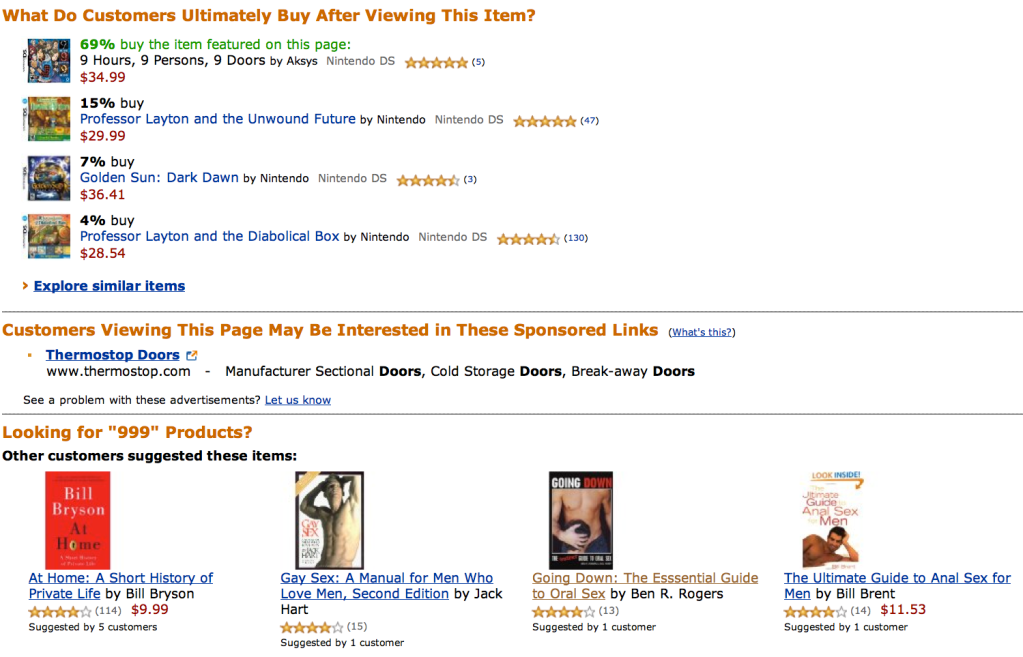Open At Home: A Short History title link
Screen dimensions: 1023x657
(120, 578)
